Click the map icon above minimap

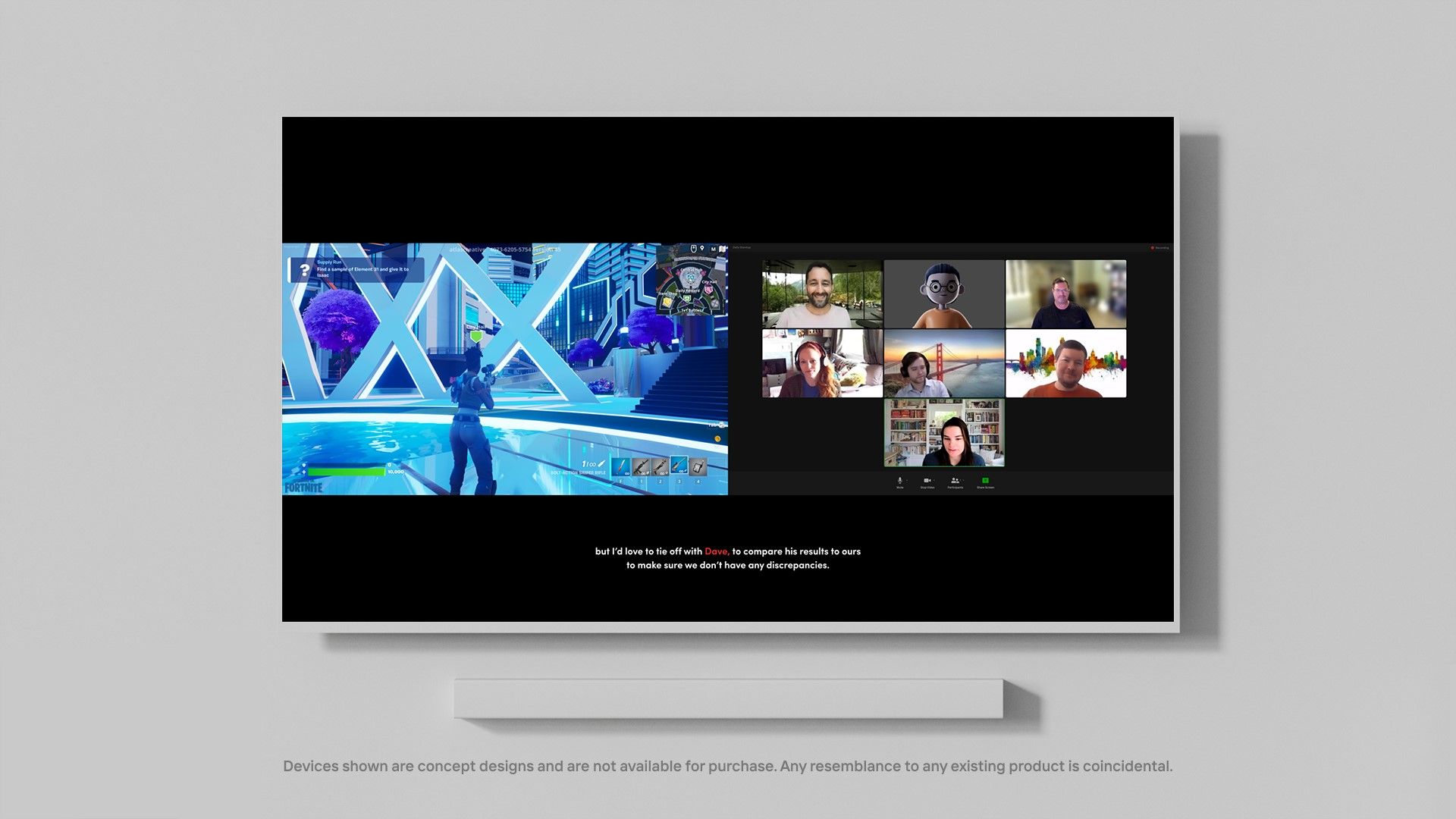(x=722, y=249)
